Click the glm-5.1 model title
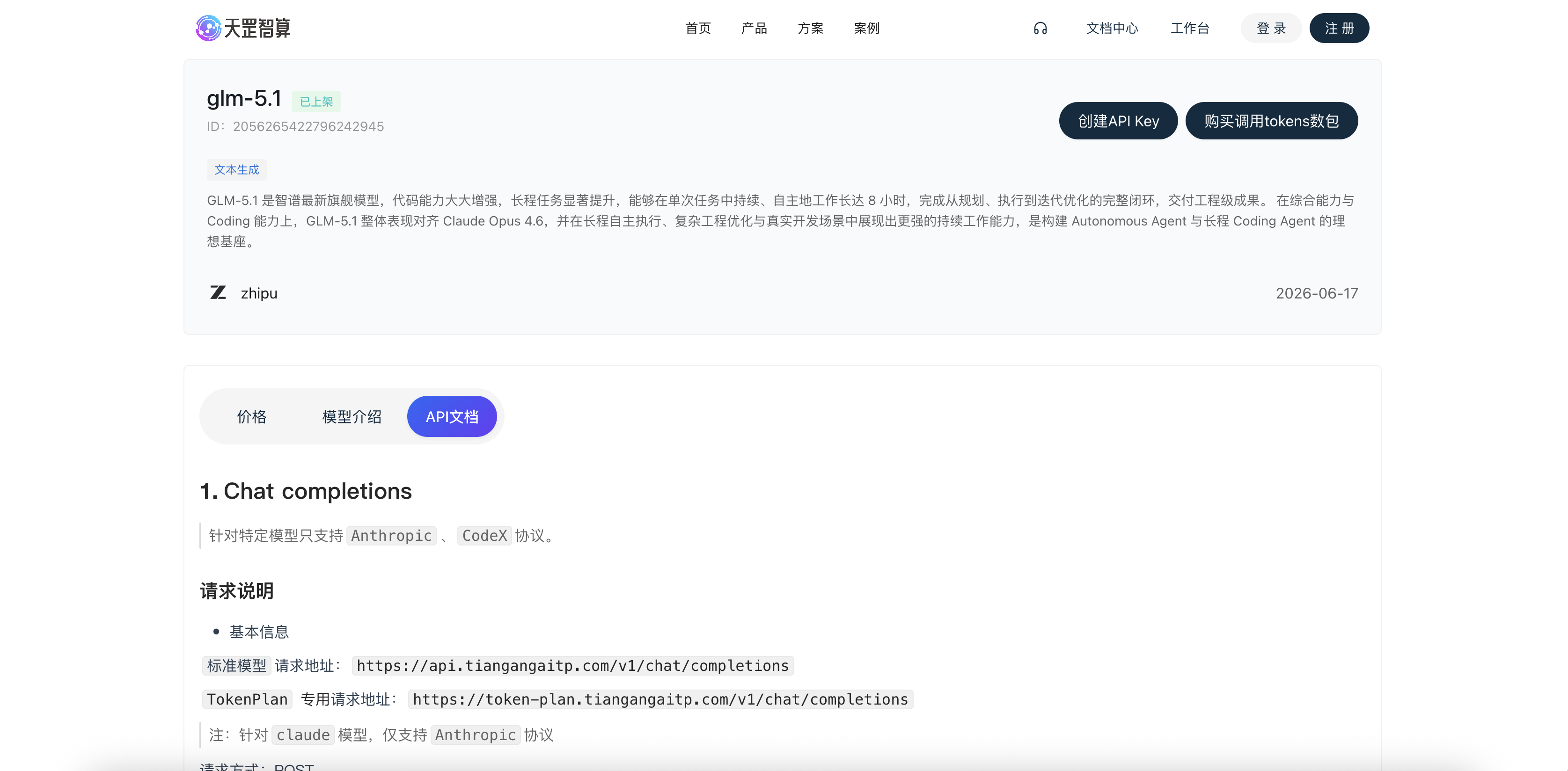The image size is (1568, 771). [244, 99]
